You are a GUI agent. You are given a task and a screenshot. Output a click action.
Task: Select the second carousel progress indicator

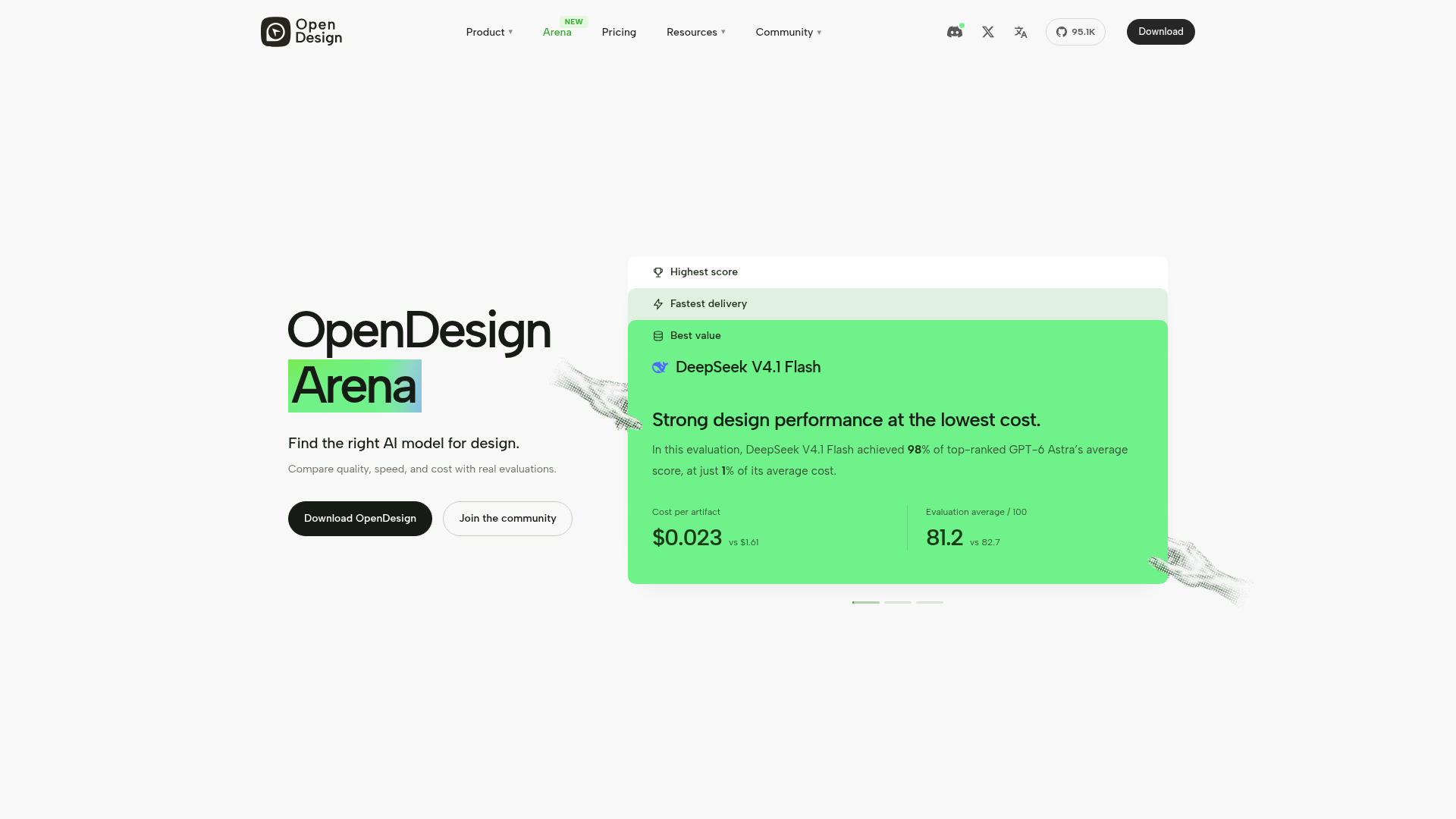pyautogui.click(x=898, y=602)
